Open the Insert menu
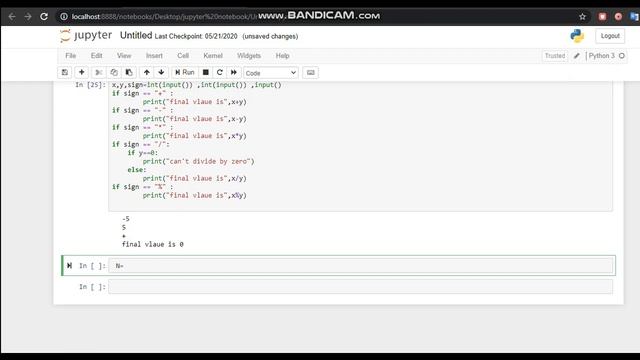The image size is (640, 360). coord(154,56)
